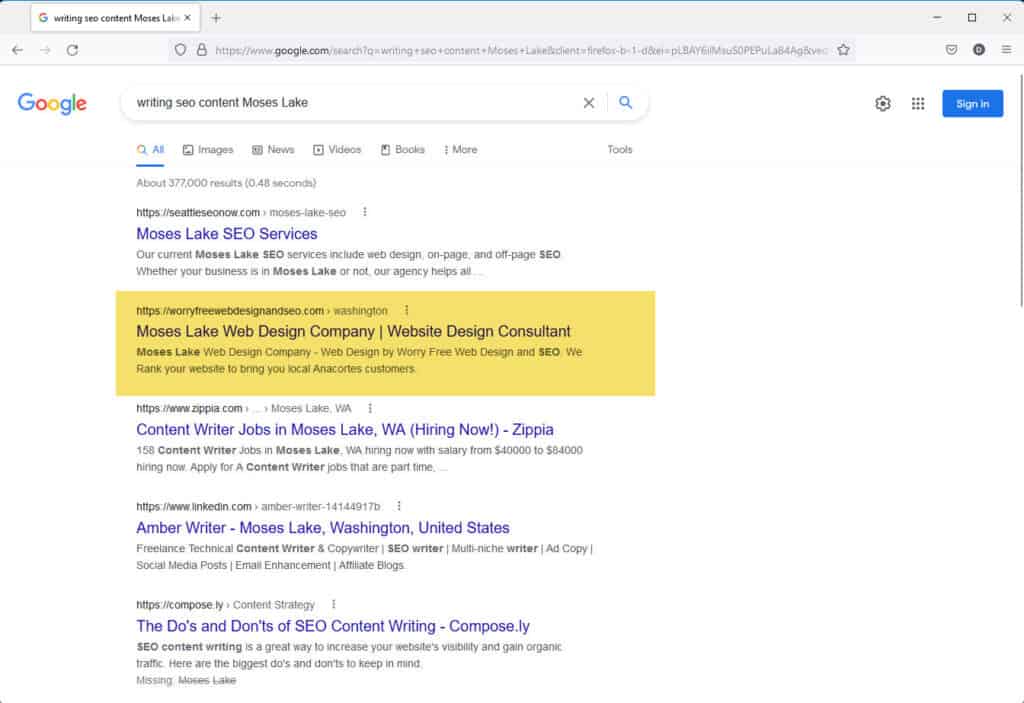Reload the current page
This screenshot has height=703, width=1024.
click(x=72, y=50)
